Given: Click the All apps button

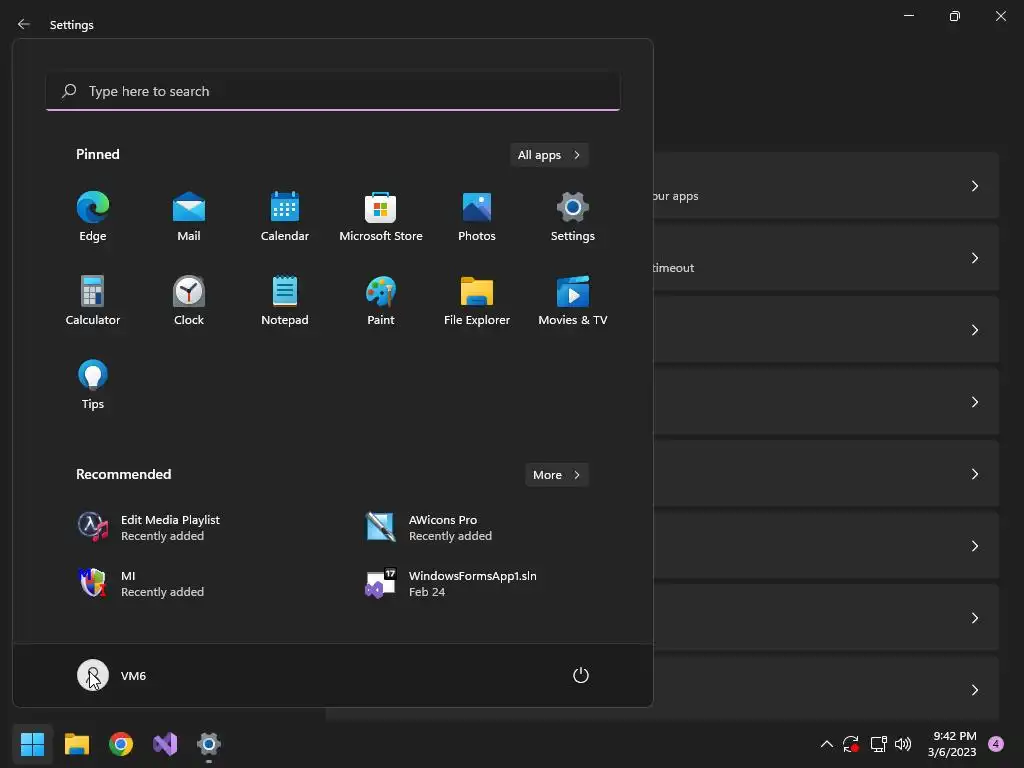Looking at the screenshot, I should 549,155.
